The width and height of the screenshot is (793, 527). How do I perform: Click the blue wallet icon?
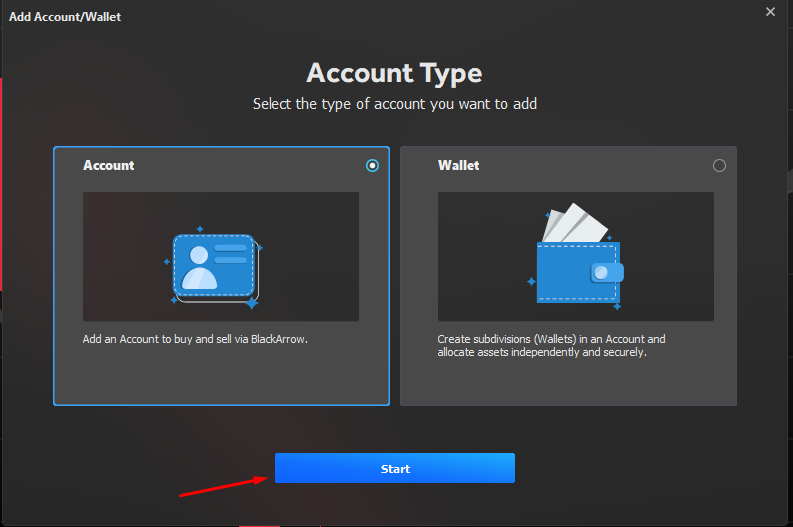pos(578,271)
